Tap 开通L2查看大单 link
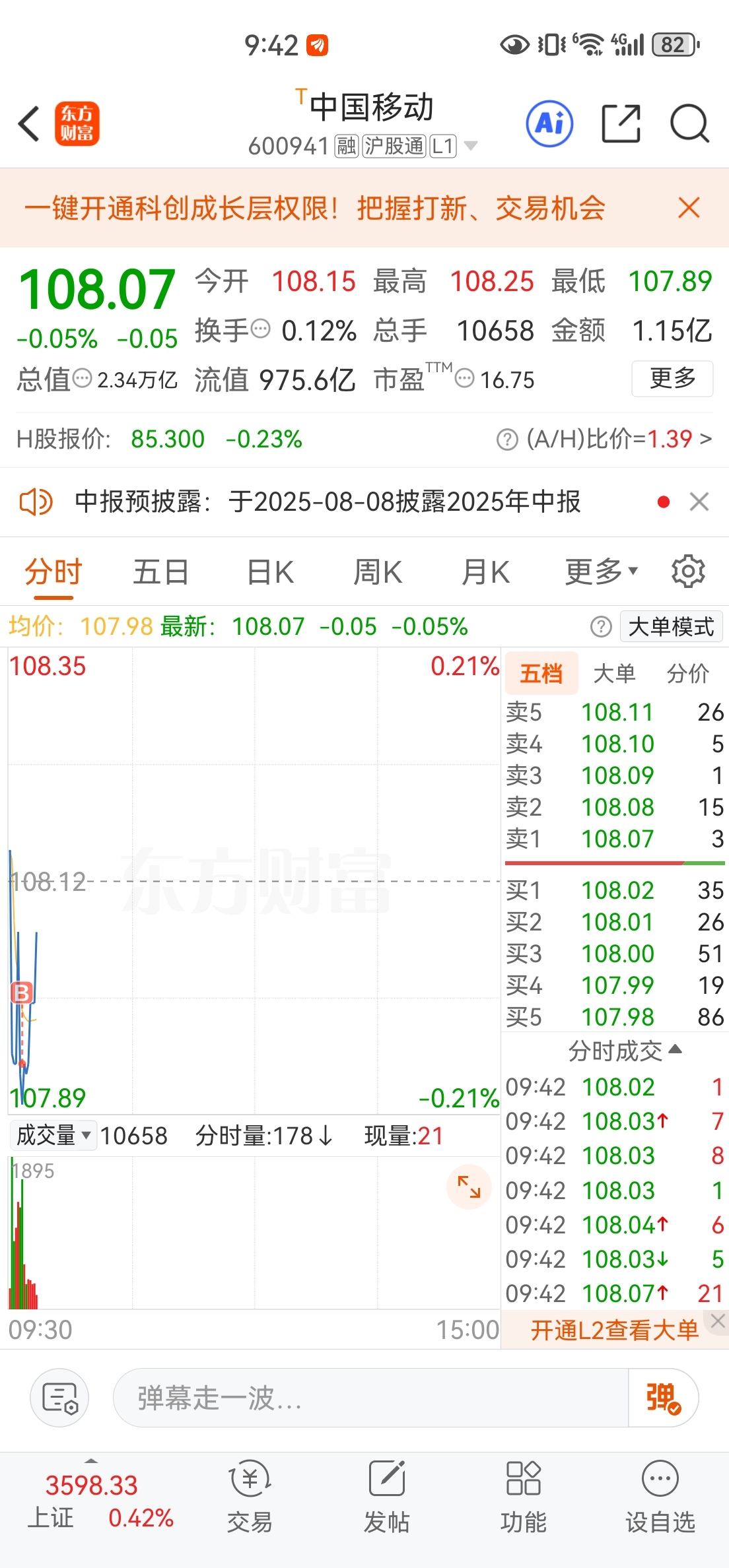The width and height of the screenshot is (729, 1568). (615, 1330)
